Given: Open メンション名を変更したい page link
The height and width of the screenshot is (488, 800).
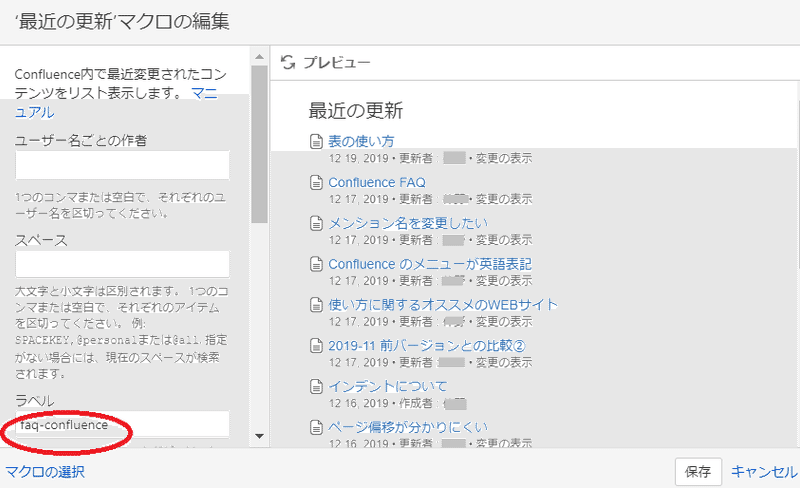Looking at the screenshot, I should tap(408, 223).
